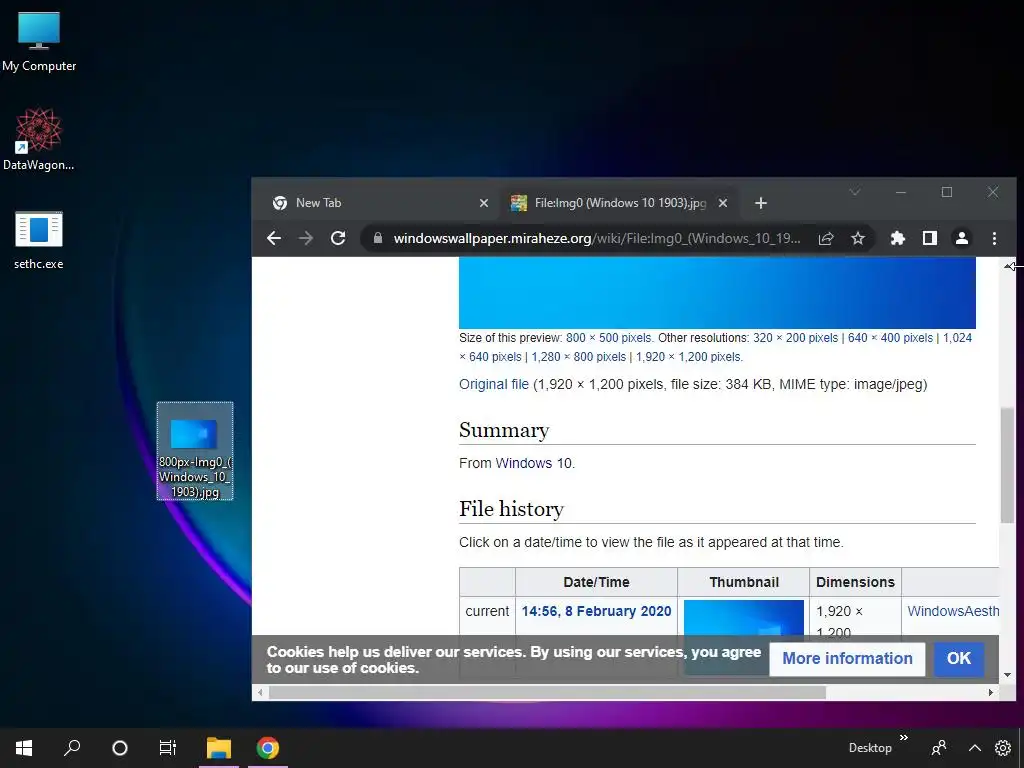Select the sethc.exe desktop icon
1024x768 pixels.
(x=39, y=240)
